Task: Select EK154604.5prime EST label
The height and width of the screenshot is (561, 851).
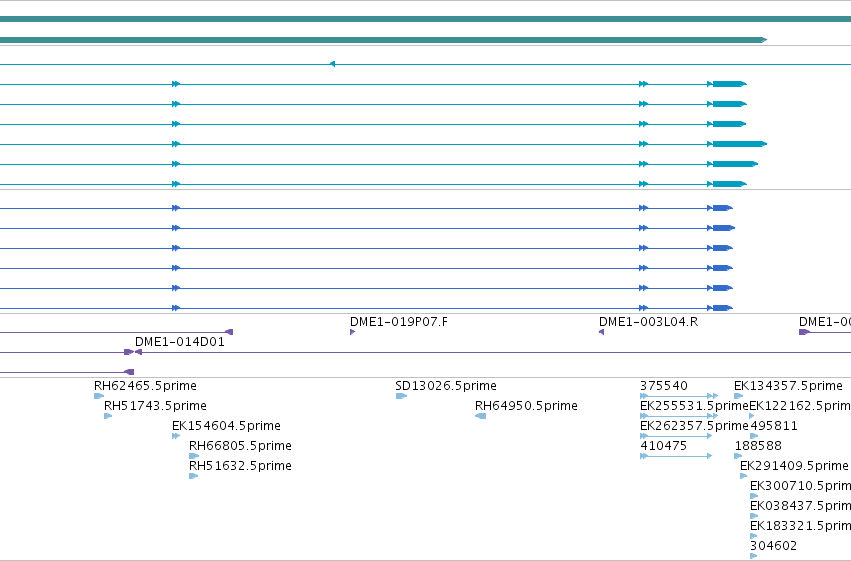Action: (226, 426)
